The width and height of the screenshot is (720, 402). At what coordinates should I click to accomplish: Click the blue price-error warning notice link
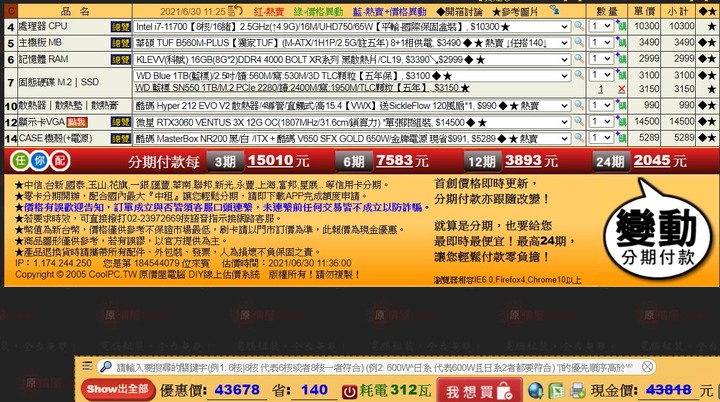click(x=223, y=207)
